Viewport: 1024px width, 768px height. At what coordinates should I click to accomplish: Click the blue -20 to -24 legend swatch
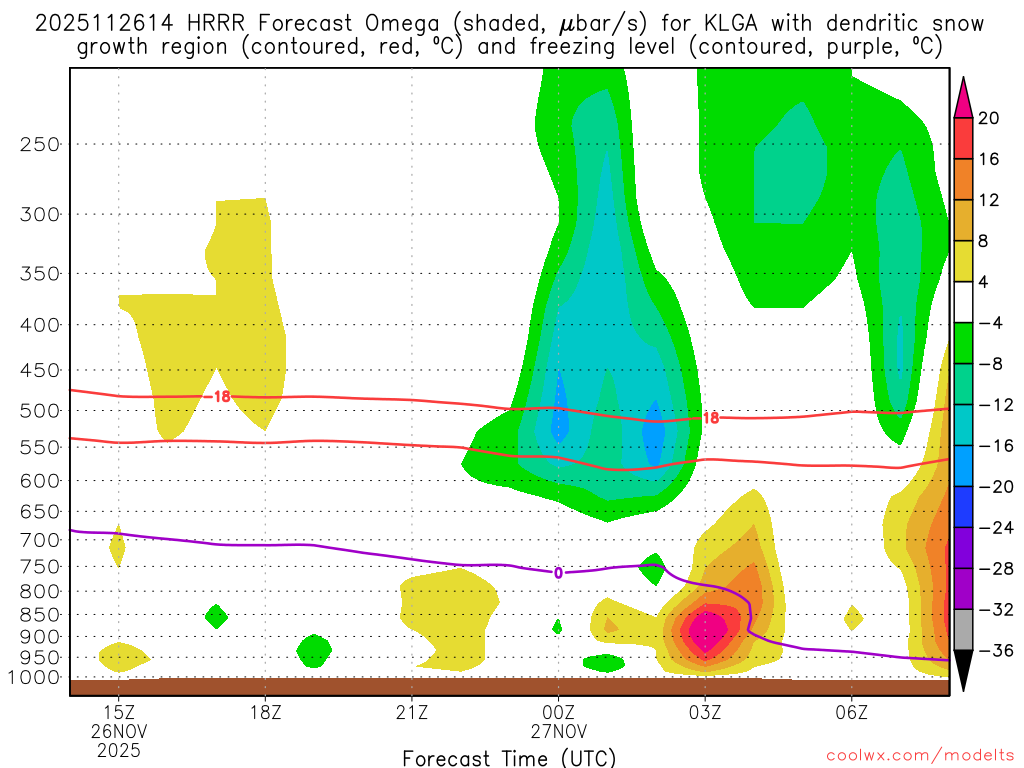pyautogui.click(x=963, y=507)
